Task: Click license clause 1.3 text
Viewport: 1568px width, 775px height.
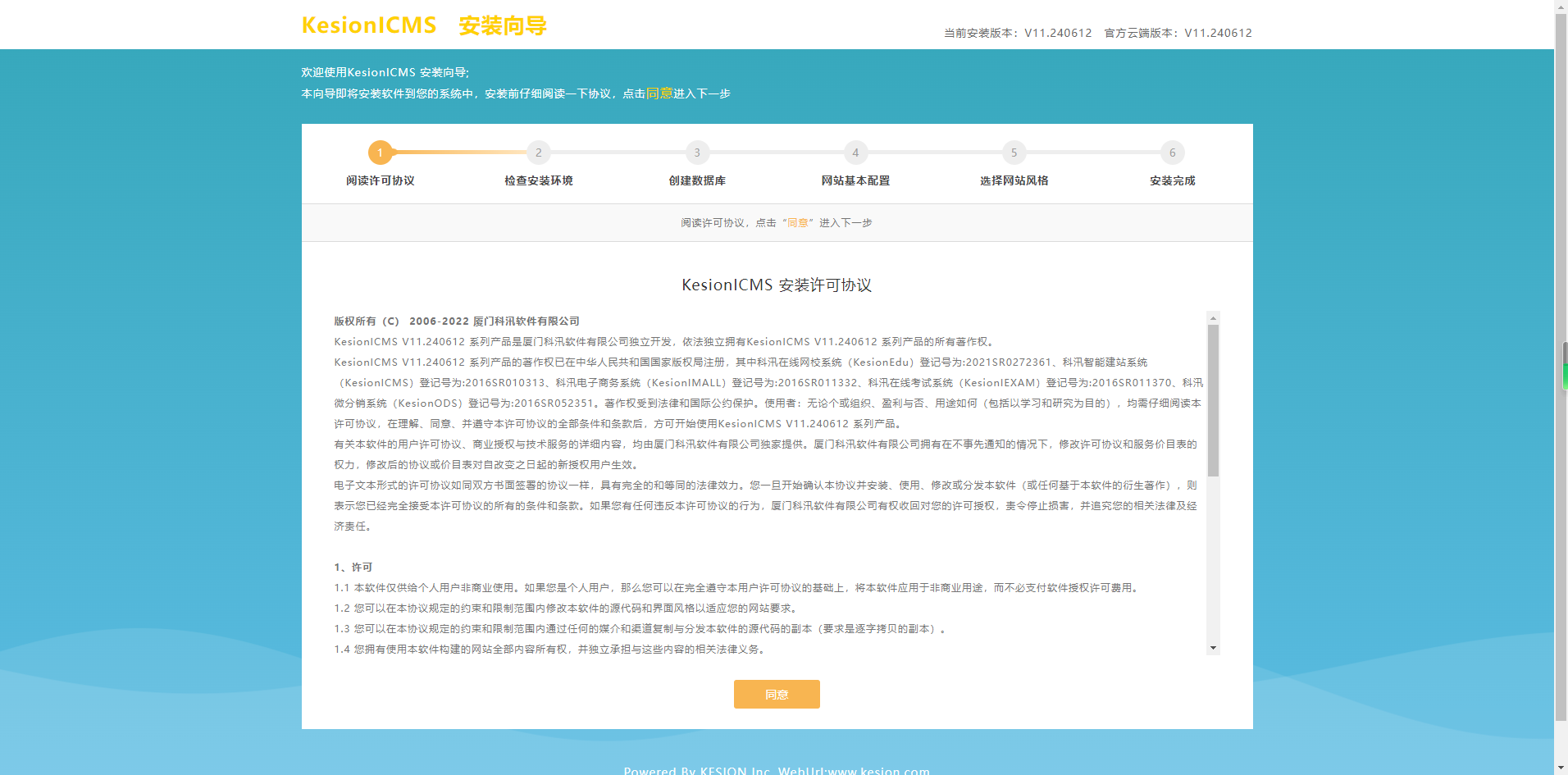Action: 640,629
